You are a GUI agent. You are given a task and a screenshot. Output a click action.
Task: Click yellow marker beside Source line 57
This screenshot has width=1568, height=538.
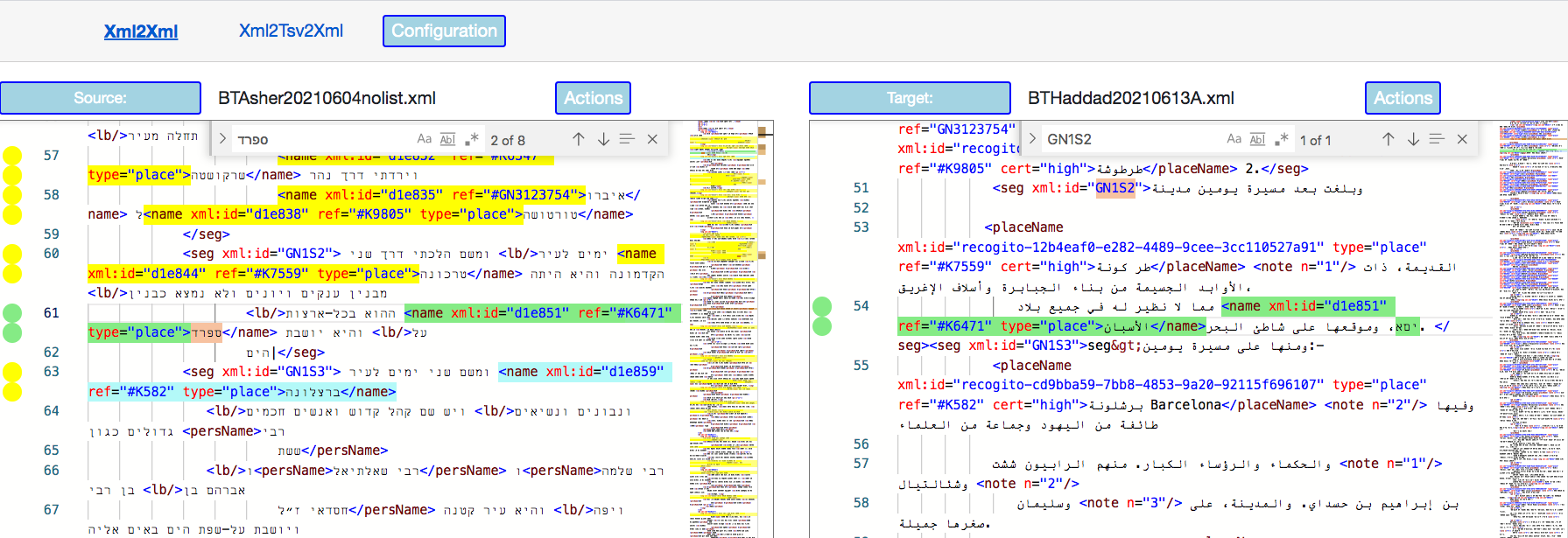[12, 156]
